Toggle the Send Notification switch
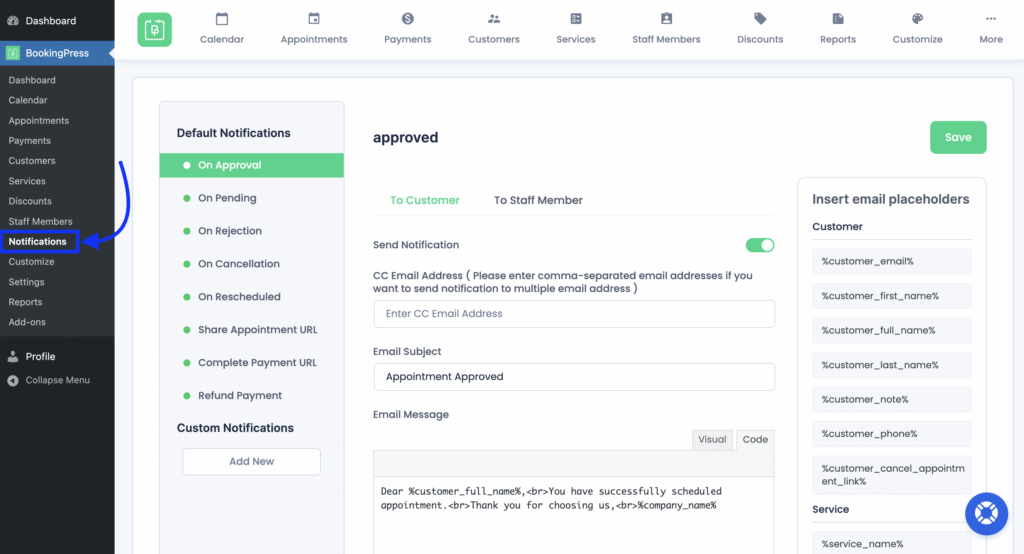This screenshot has height=554, width=1024. coord(760,245)
